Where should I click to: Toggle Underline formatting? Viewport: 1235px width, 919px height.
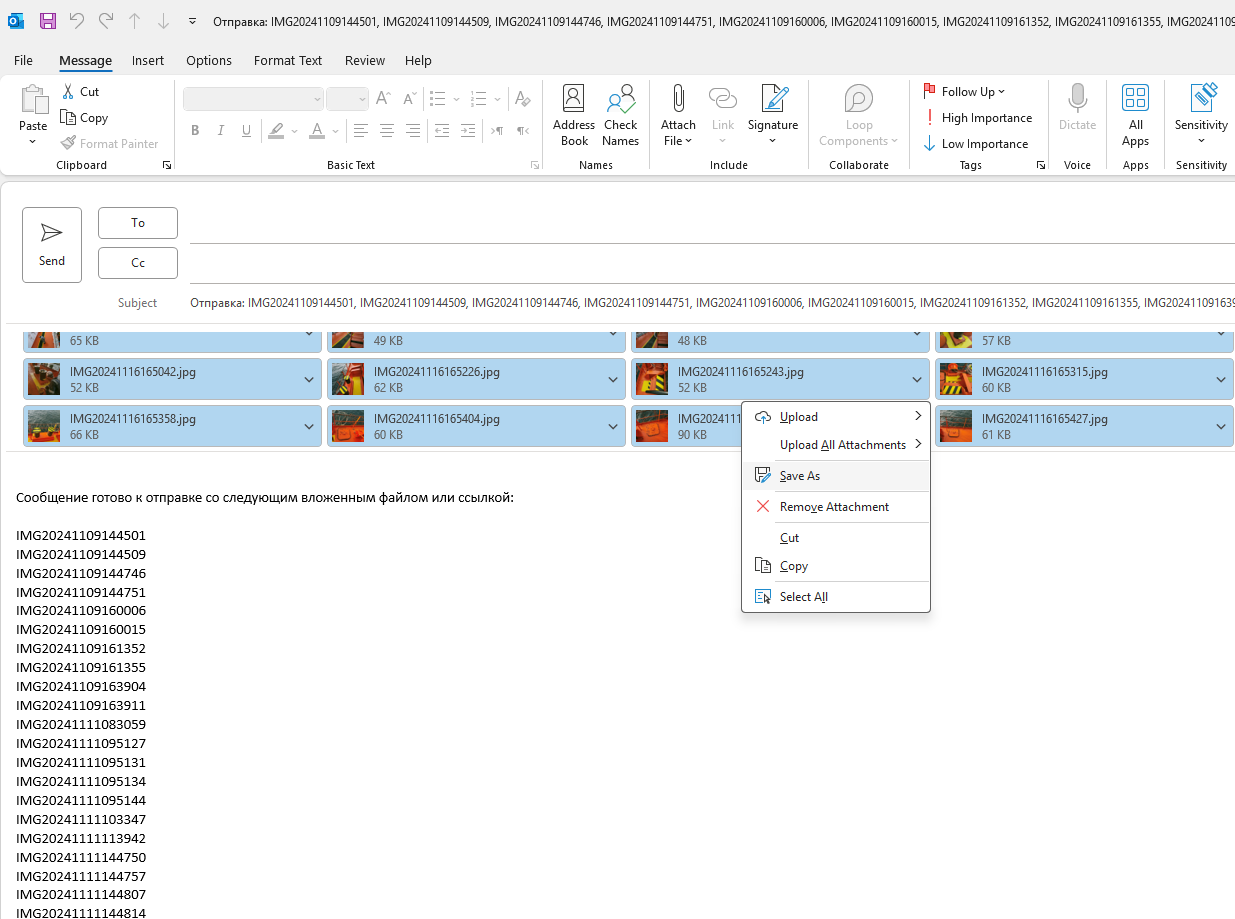[x=247, y=130]
